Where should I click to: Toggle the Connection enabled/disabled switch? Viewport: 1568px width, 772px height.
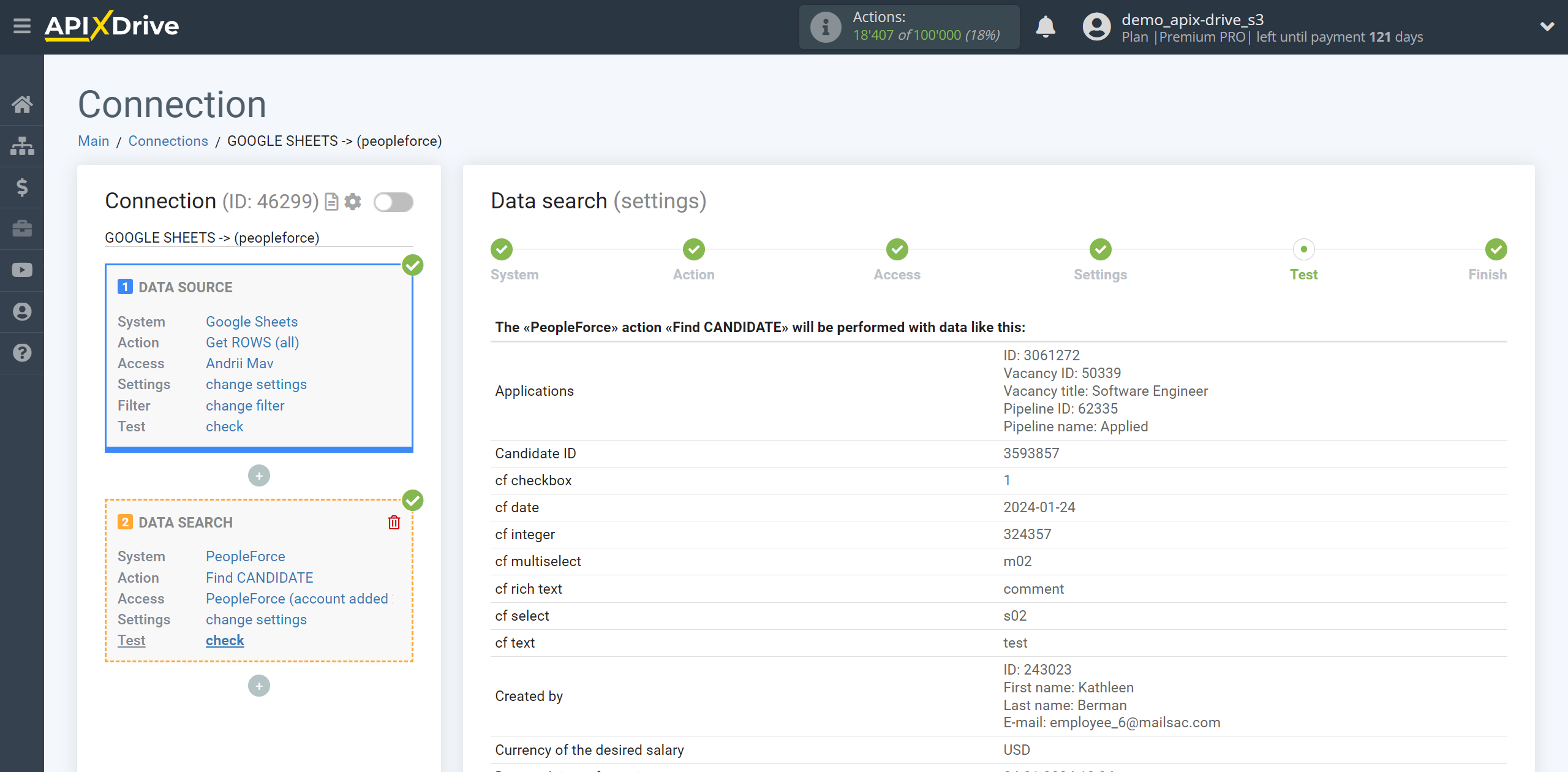tap(394, 202)
